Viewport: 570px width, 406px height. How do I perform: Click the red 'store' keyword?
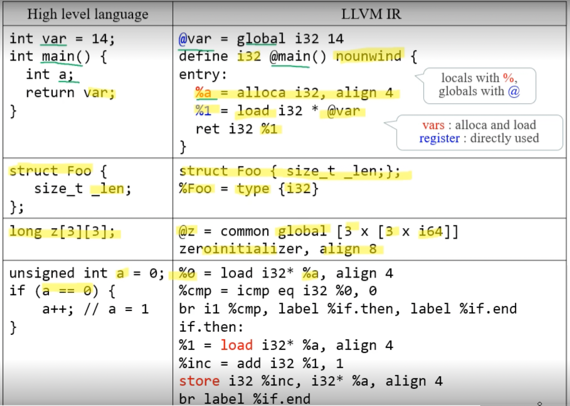pos(199,381)
